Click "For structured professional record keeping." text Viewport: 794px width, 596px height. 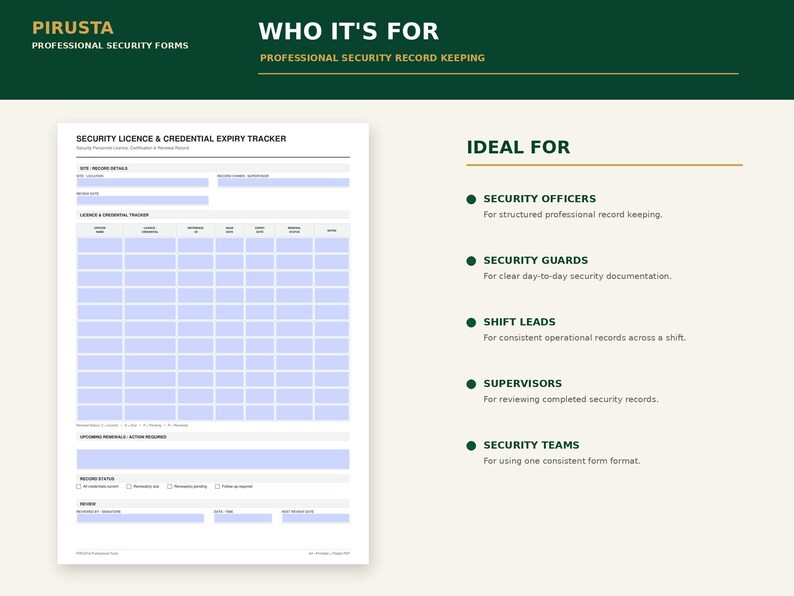pyautogui.click(x=573, y=215)
